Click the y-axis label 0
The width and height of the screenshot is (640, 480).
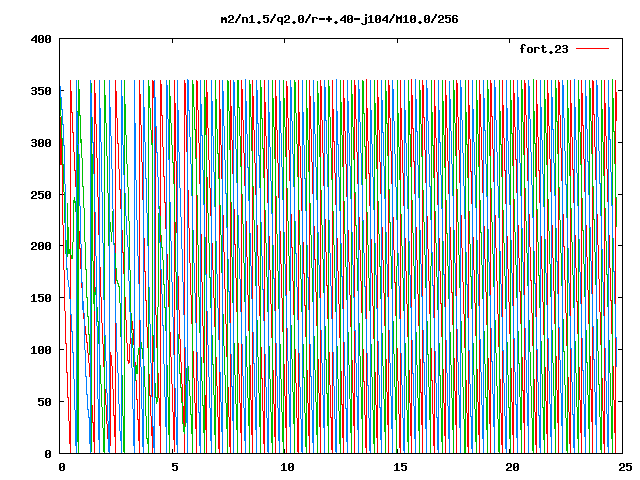(48, 454)
